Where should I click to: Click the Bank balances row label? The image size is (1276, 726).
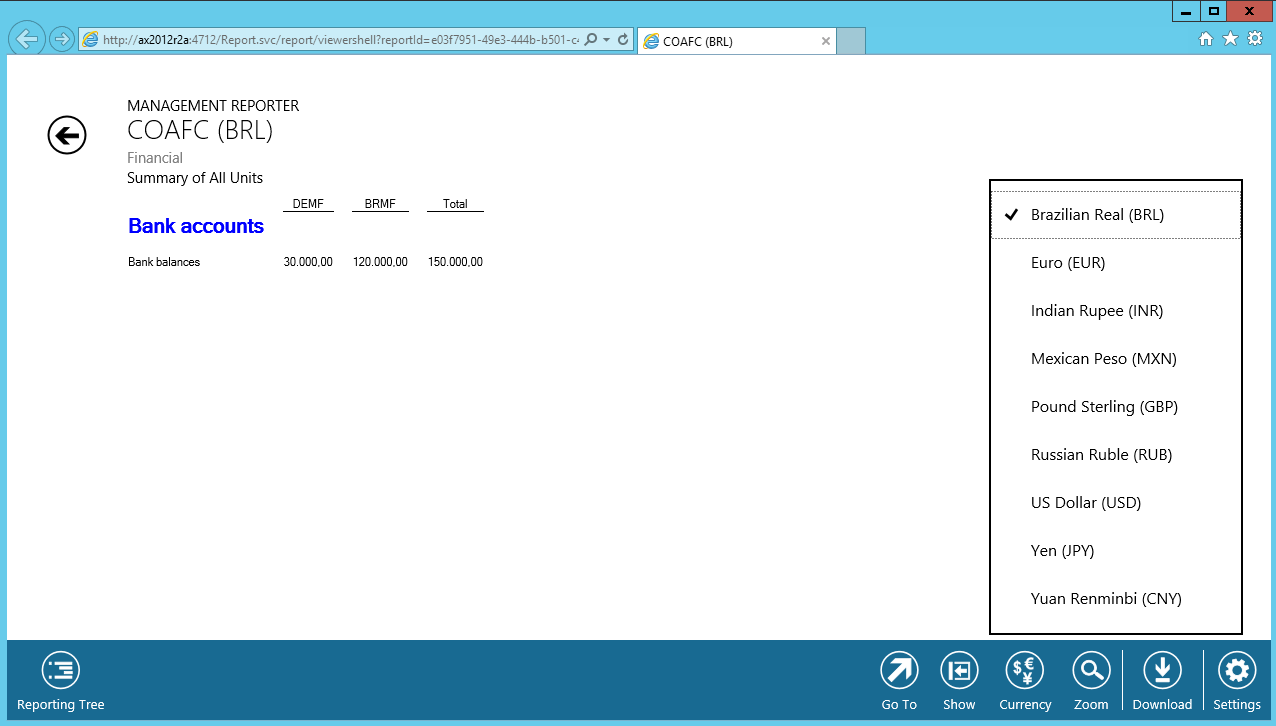point(164,262)
